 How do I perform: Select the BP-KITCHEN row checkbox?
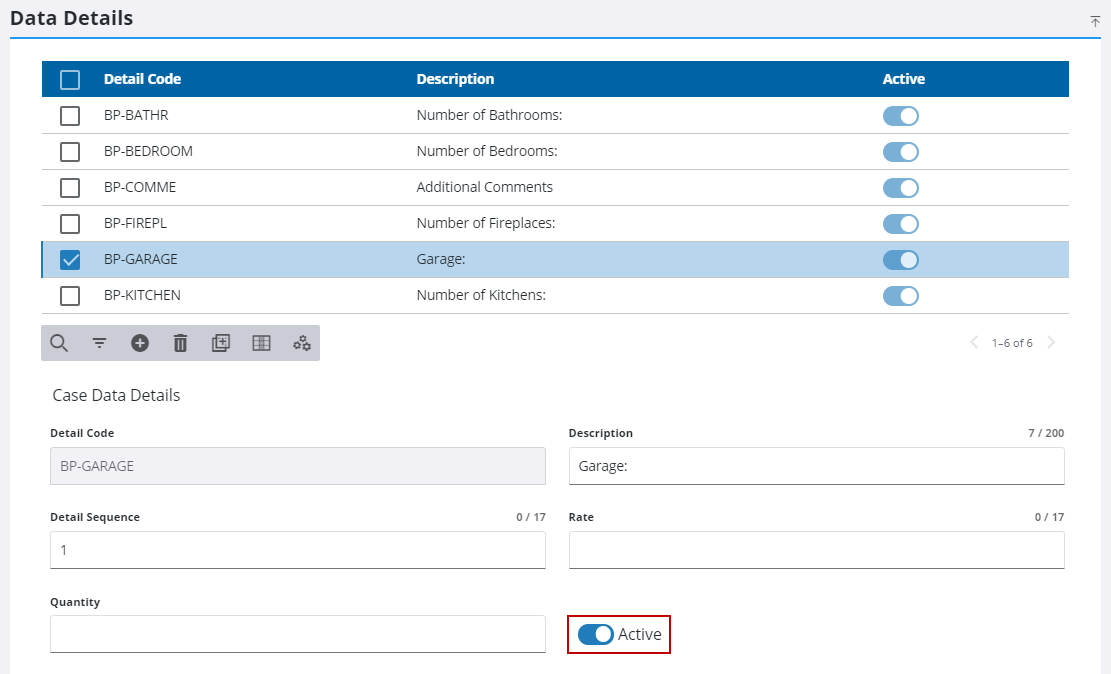point(70,296)
